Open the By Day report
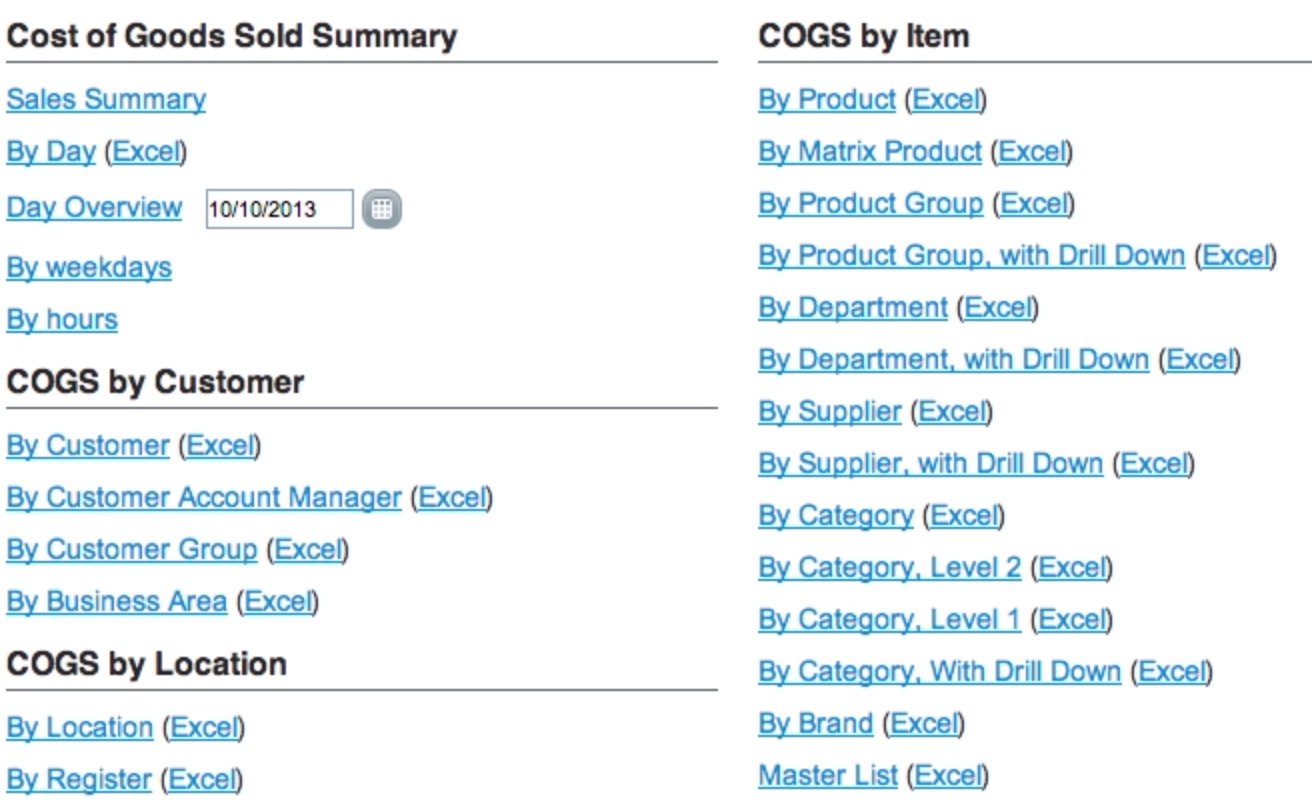 pos(51,152)
